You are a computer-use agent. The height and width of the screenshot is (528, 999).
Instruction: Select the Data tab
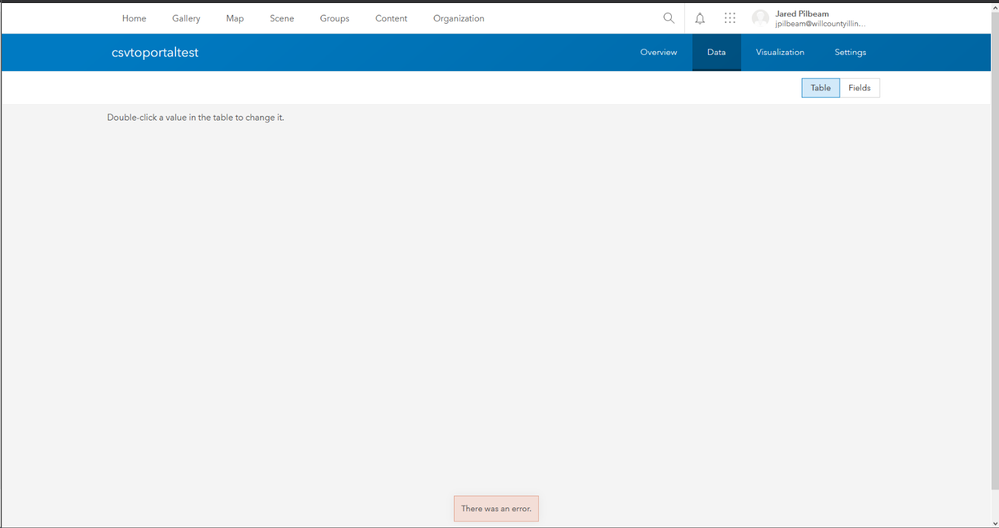716,52
